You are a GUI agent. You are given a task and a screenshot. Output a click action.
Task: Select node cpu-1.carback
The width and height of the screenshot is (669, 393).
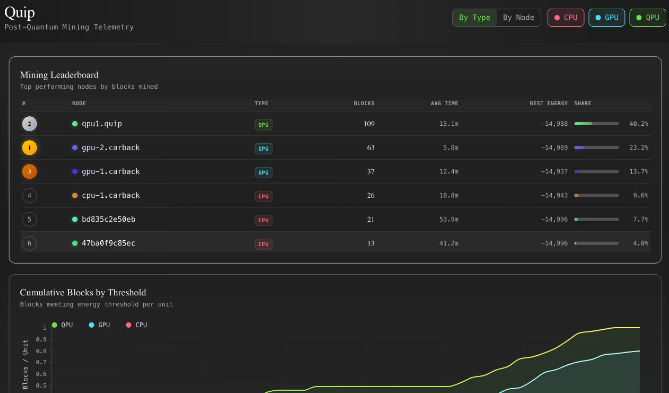click(x=111, y=195)
